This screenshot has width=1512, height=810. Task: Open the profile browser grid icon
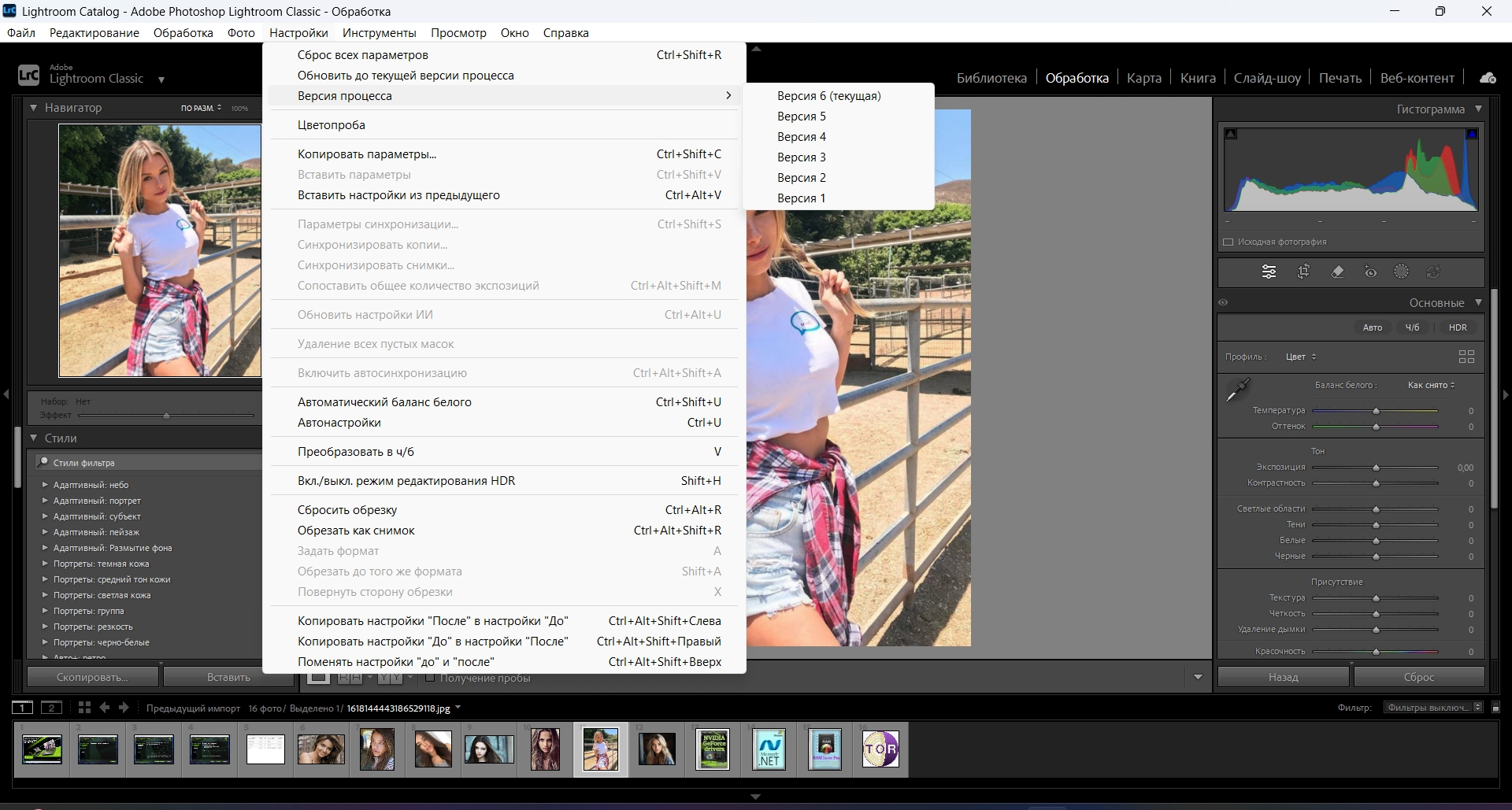pos(1466,357)
